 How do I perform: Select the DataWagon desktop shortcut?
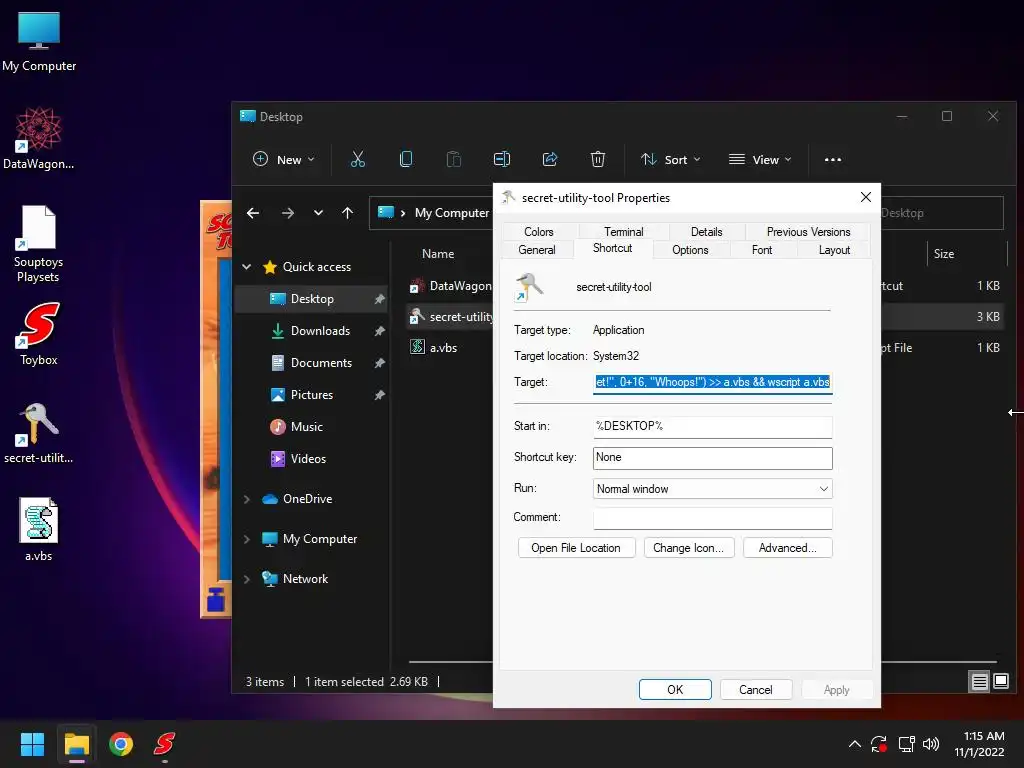39,138
